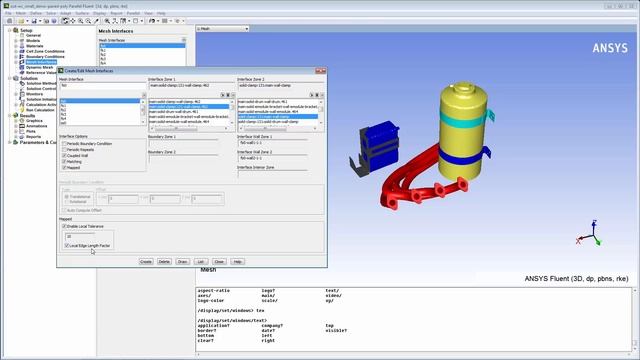Screen dimensions: 640x360
Task: Click the first small icon above the Interface Zone 1 list
Action: (x=223, y=95)
